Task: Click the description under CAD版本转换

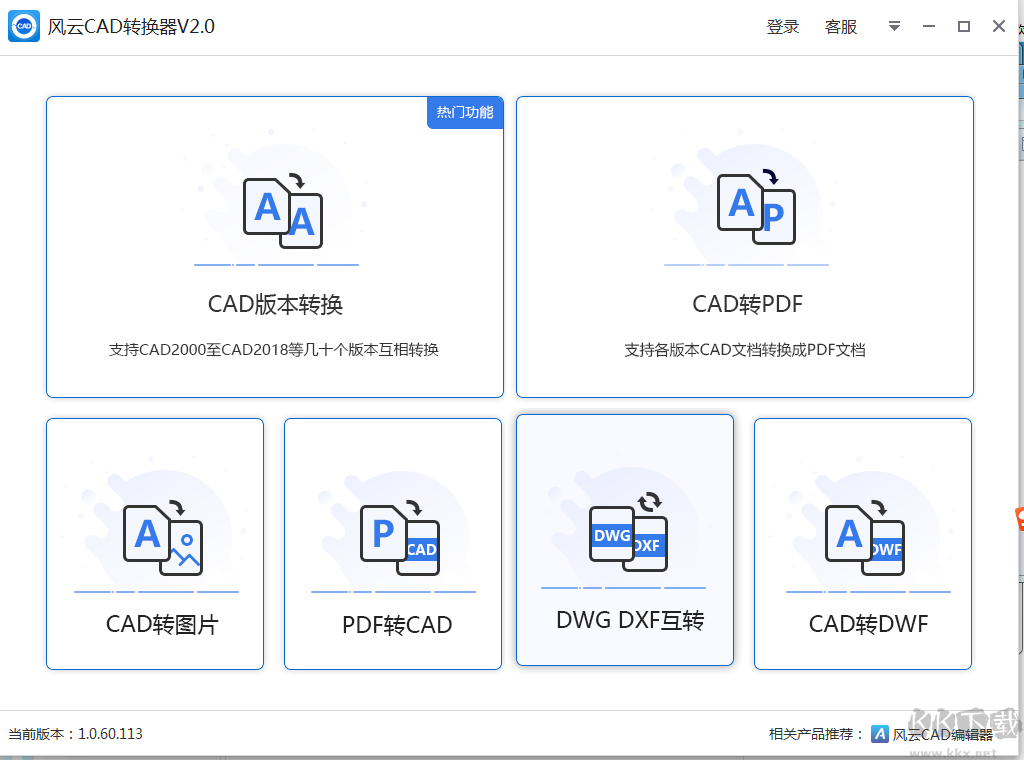Action: pyautogui.click(x=274, y=350)
